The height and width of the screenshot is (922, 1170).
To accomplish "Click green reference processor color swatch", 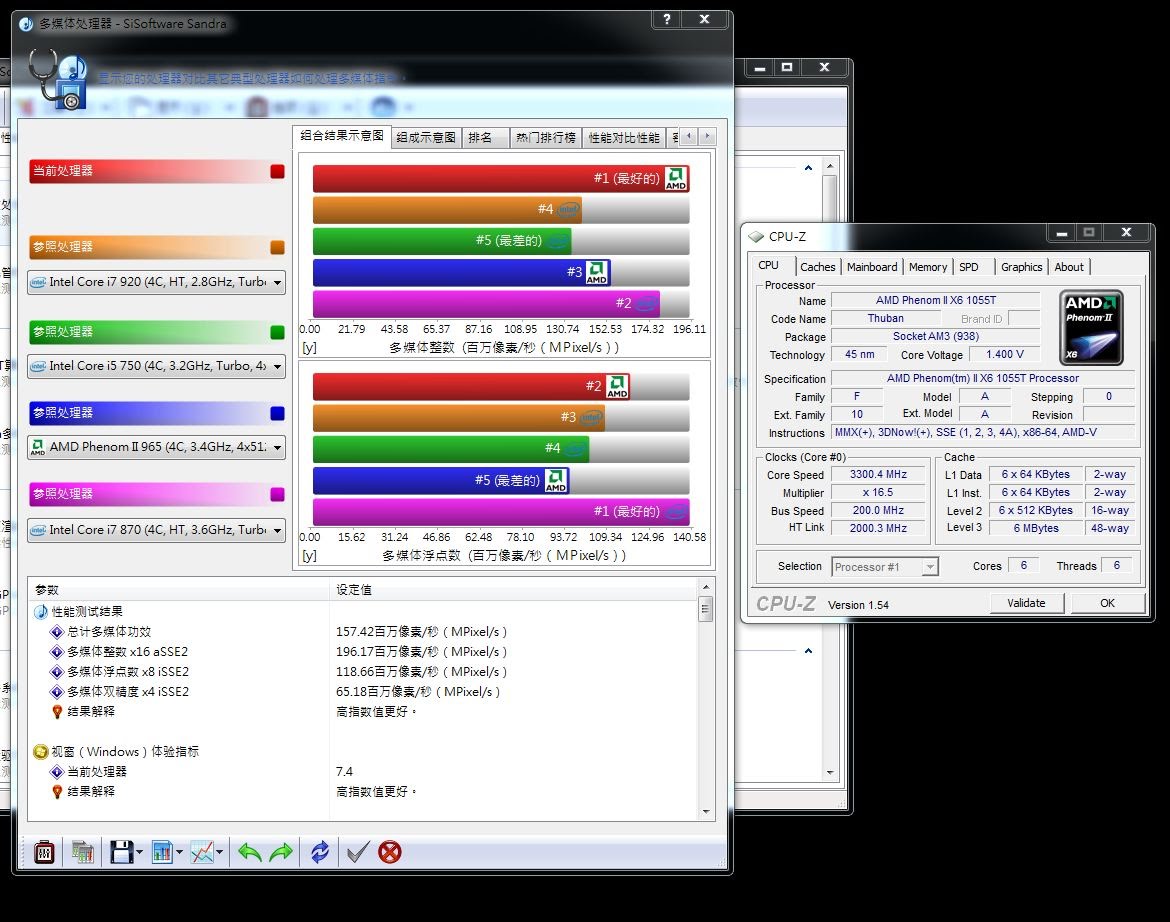I will click(278, 332).
